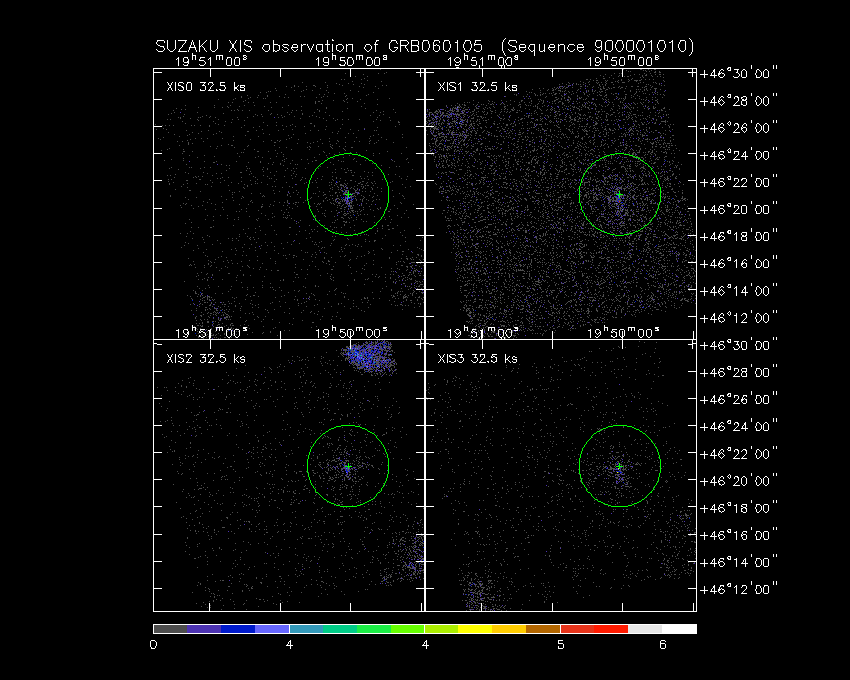Click declination +46°26'00" beside the XIS1 panel
This screenshot has width=850, height=680.
[739, 128]
